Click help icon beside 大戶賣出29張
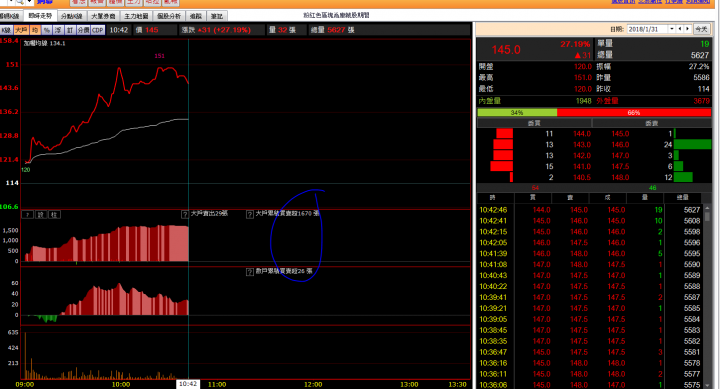The width and height of the screenshot is (720, 389). (185, 214)
